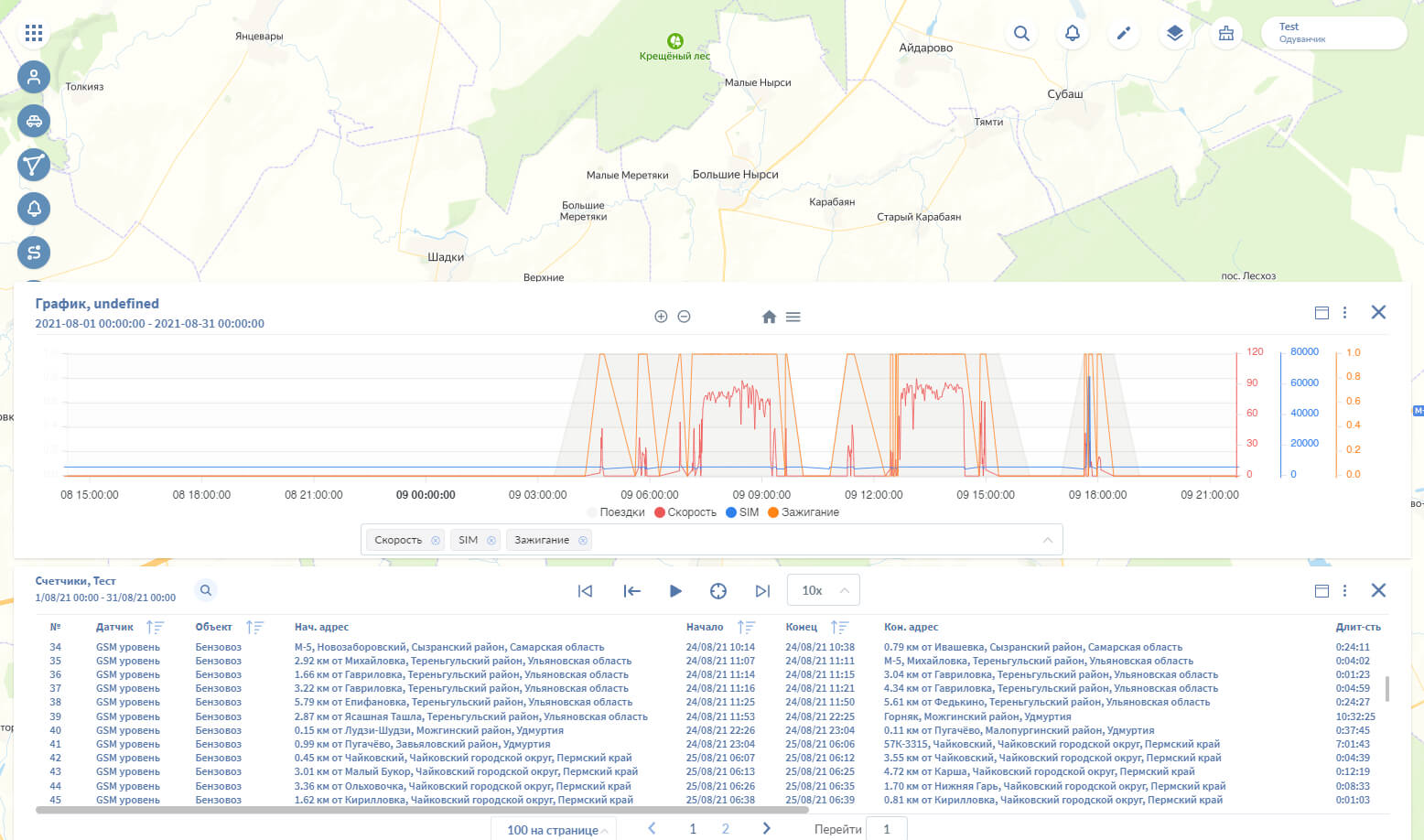Sort the table by Начало column
The image size is (1424, 840).
[x=746, y=628]
